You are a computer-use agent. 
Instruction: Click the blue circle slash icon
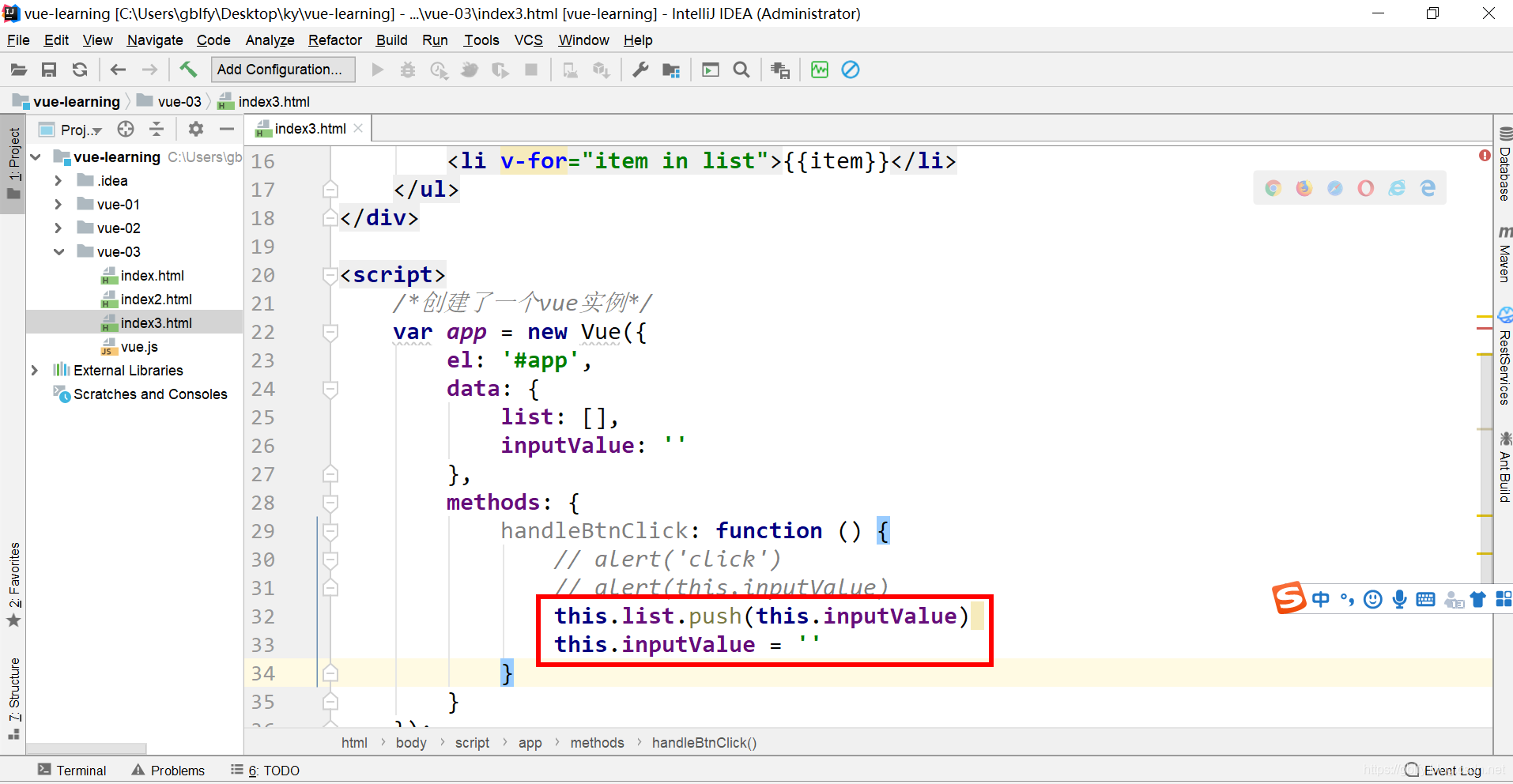click(x=851, y=70)
